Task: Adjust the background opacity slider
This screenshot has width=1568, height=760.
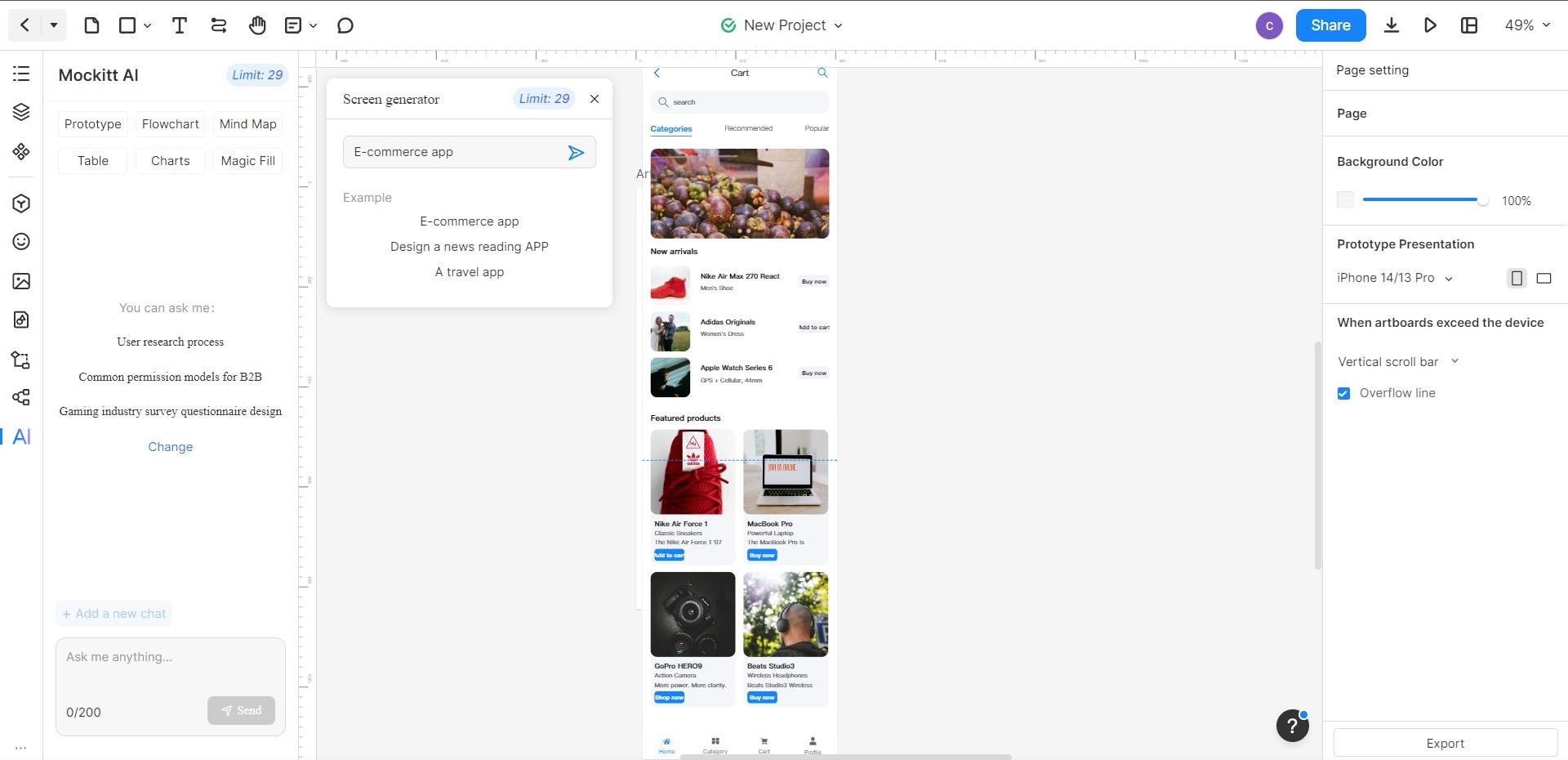Action: [1426, 200]
